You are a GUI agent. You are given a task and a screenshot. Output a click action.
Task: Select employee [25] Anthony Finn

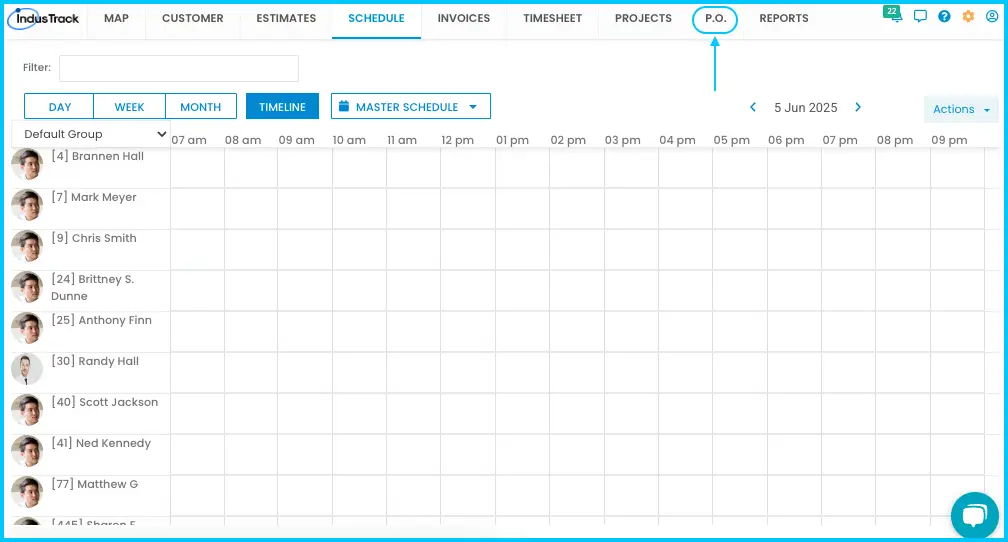tap(102, 320)
